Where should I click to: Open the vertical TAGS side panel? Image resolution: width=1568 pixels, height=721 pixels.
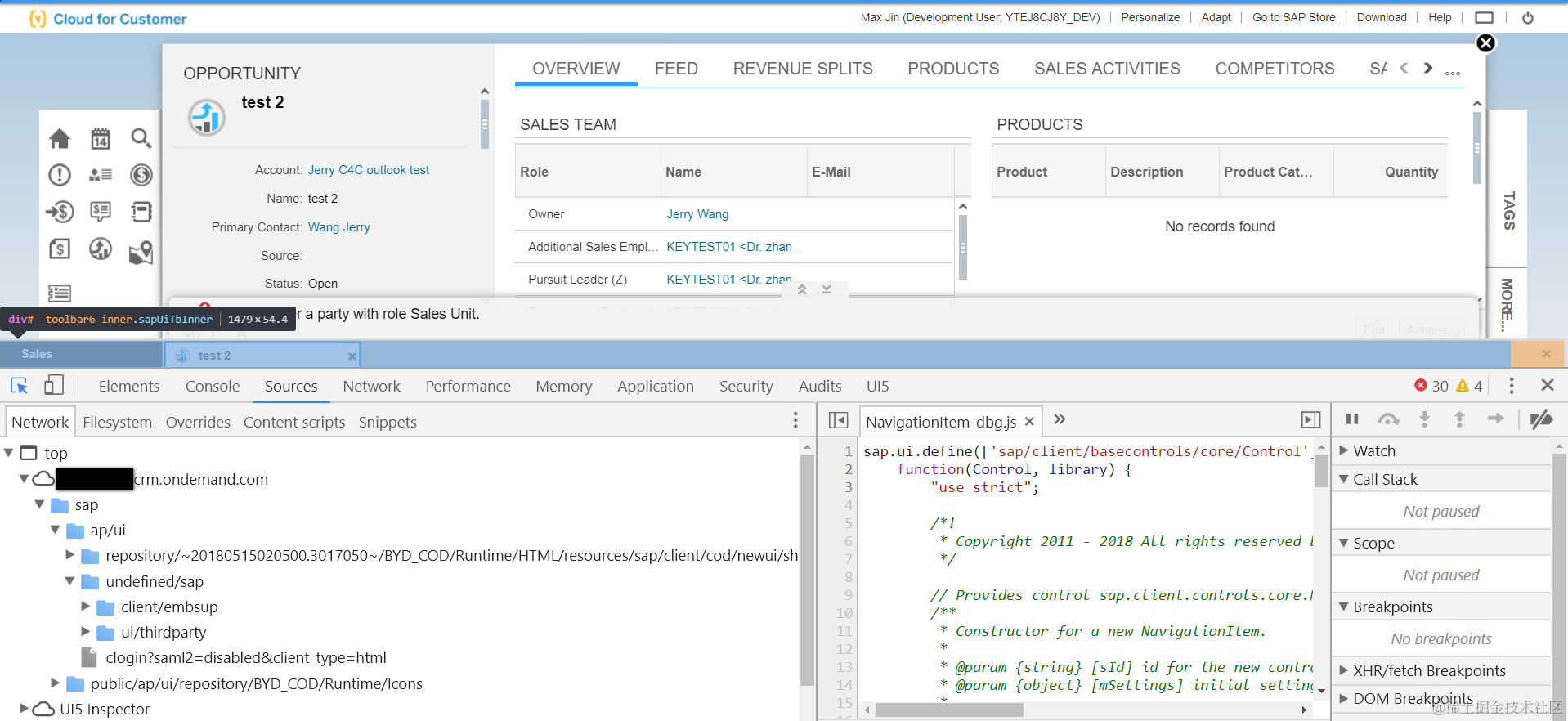click(x=1509, y=210)
